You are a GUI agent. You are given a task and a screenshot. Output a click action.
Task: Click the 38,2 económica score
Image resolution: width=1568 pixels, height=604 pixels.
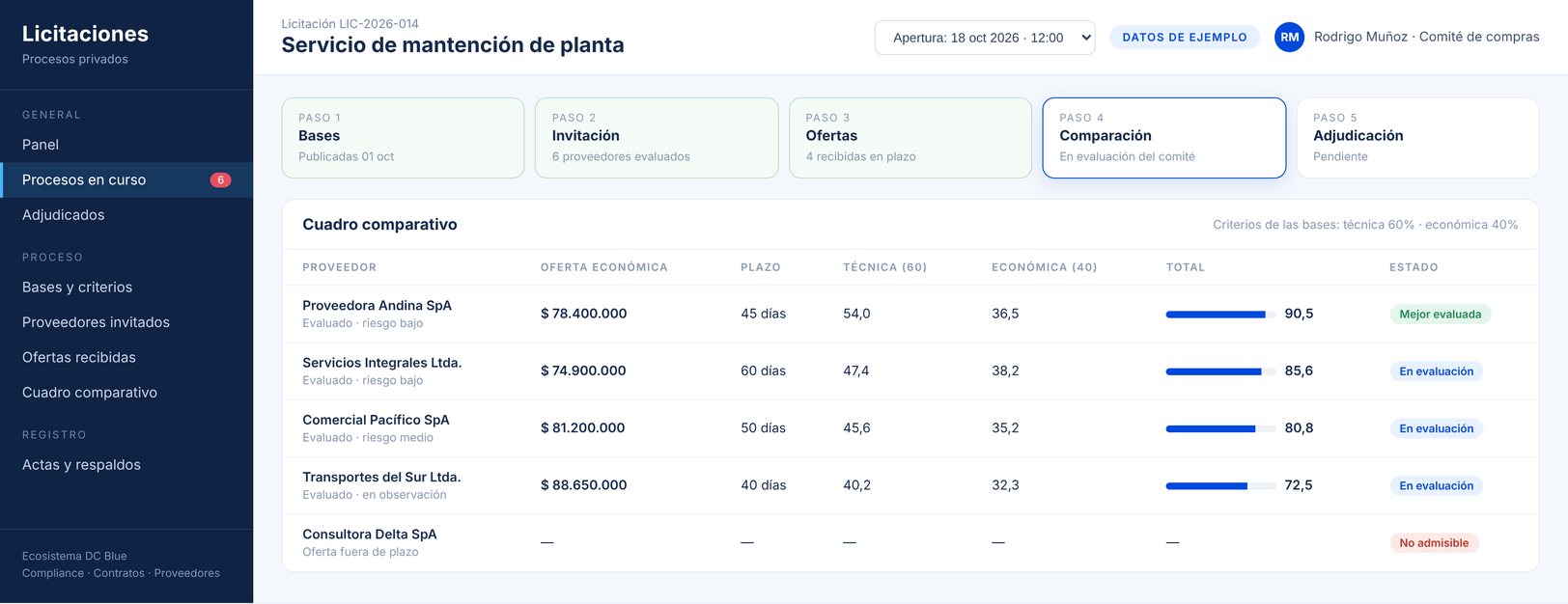[1005, 371]
